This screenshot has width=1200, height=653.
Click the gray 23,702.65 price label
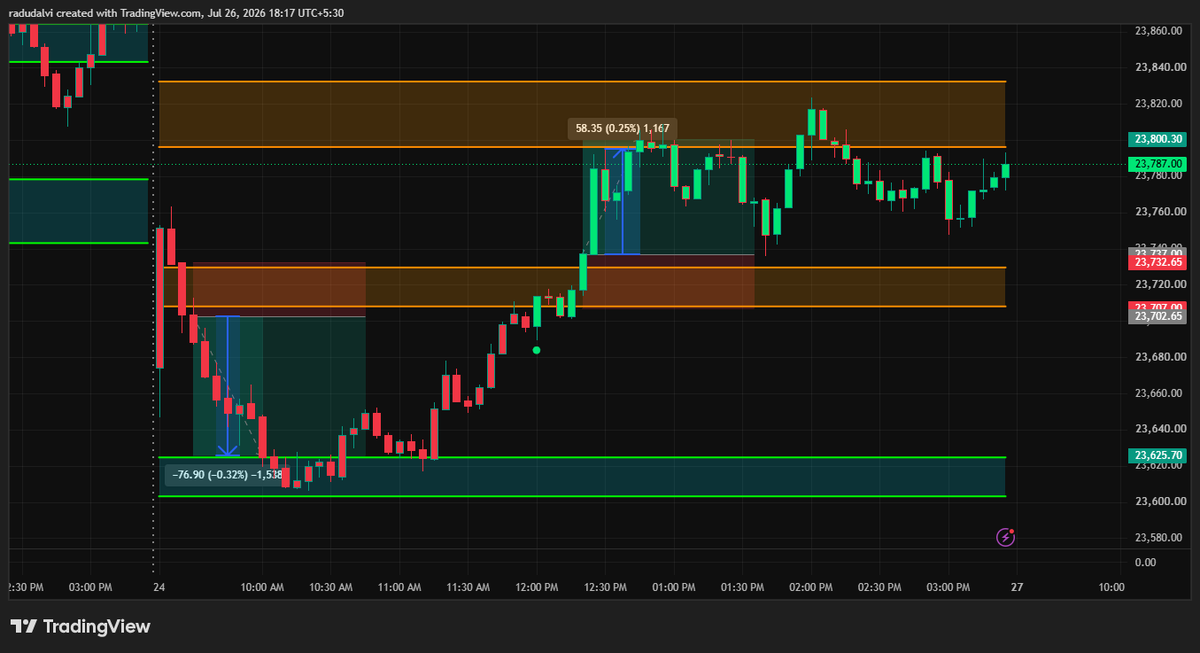1157,316
